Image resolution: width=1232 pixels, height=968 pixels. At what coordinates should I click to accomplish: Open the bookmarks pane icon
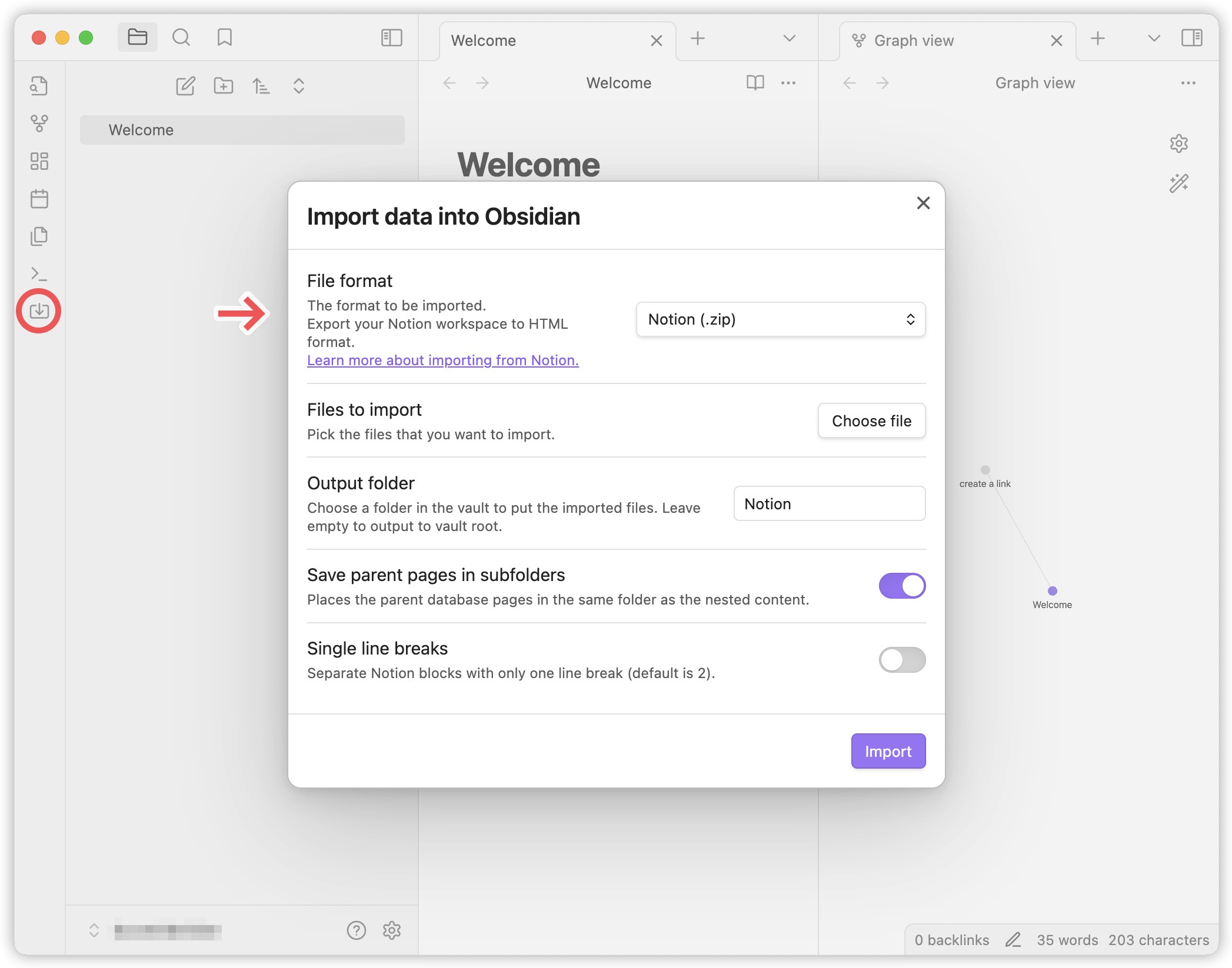point(224,38)
